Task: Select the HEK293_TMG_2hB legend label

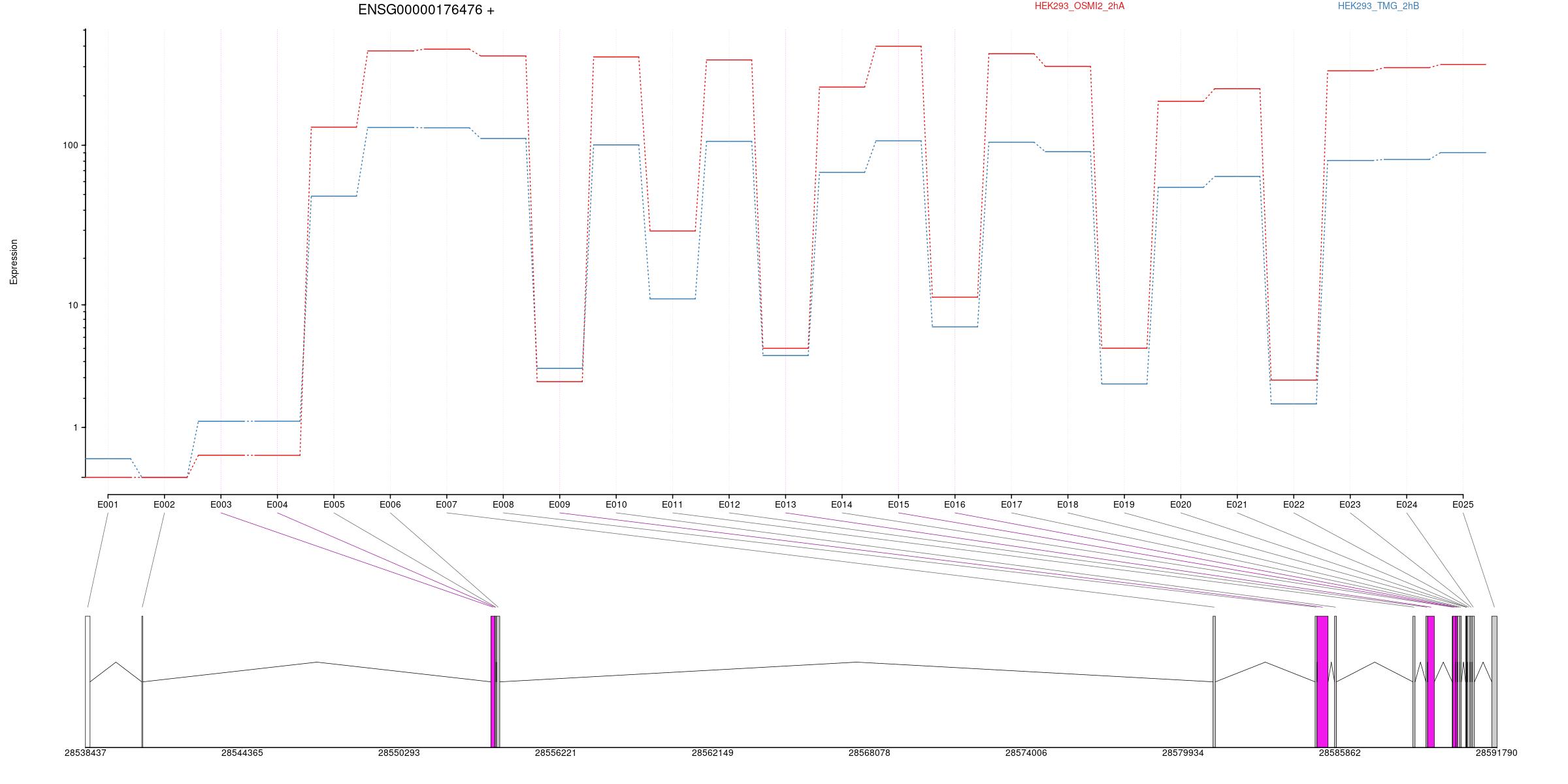Action: (1379, 6)
